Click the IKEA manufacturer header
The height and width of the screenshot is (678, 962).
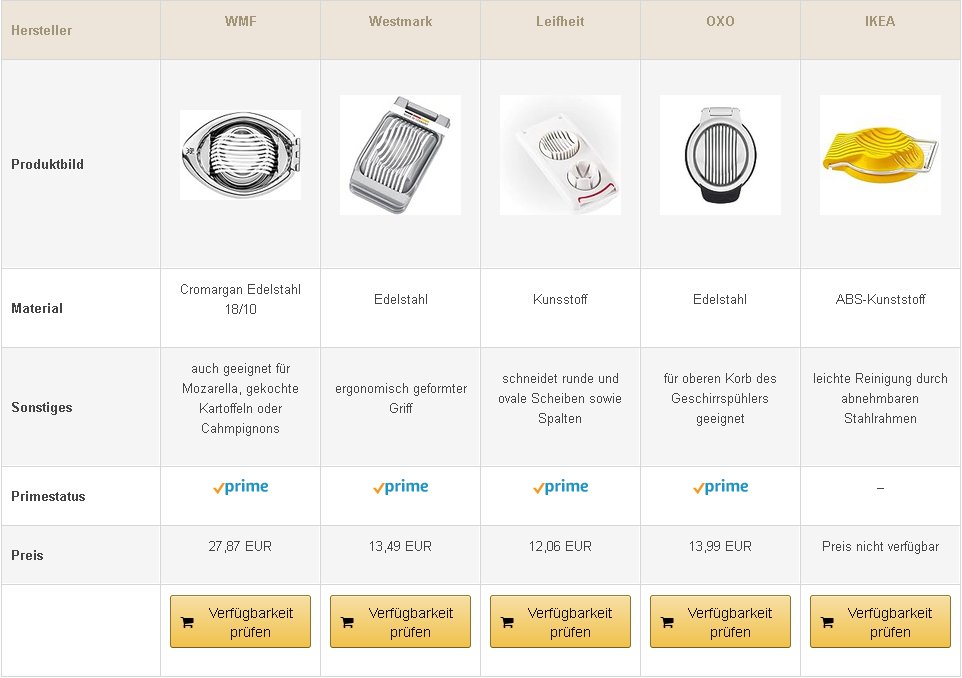[x=880, y=21]
